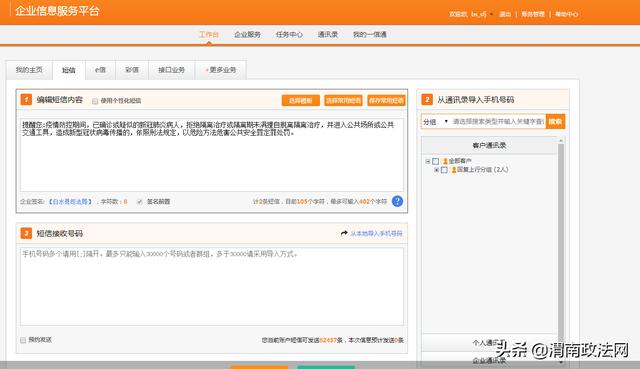Image resolution: width=640 pixels, height=369 pixels.
Task: Click the phone number recipients text area
Action: (212, 286)
